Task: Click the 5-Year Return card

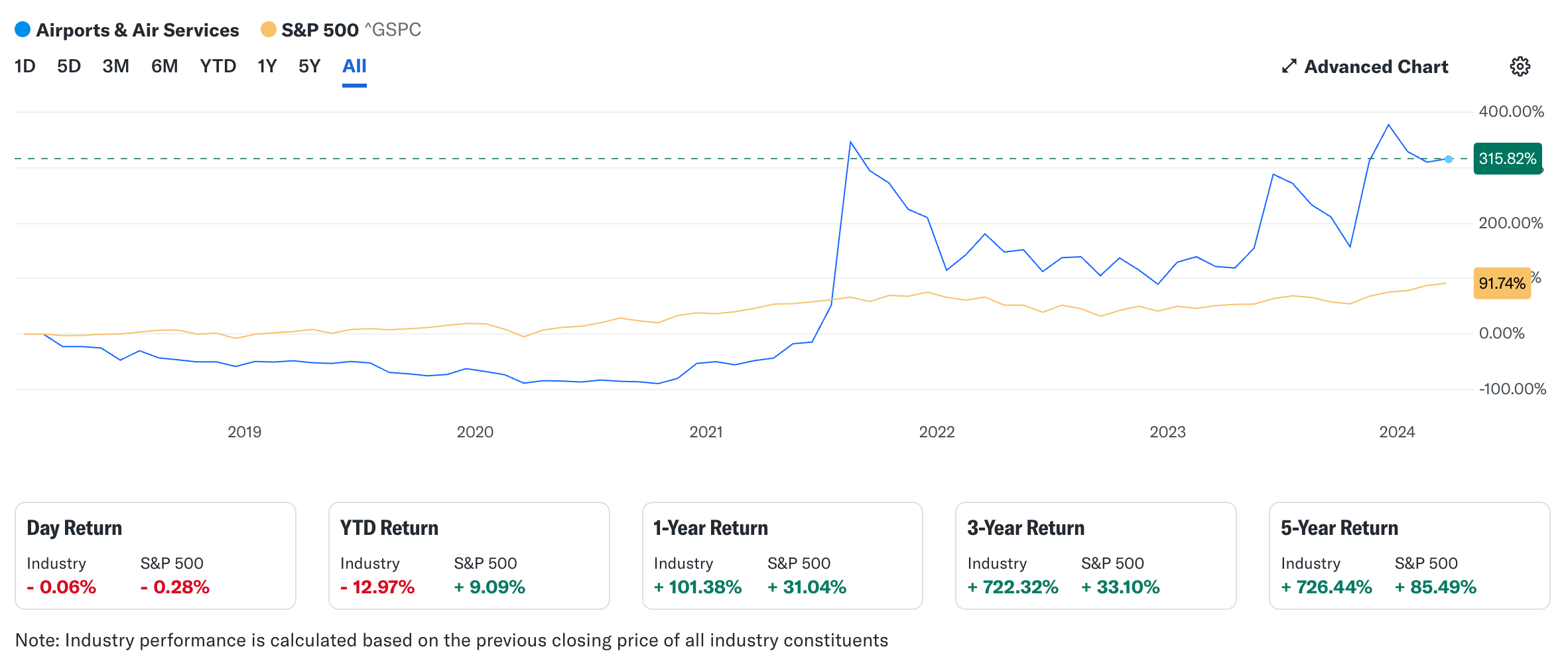Action: (1409, 555)
